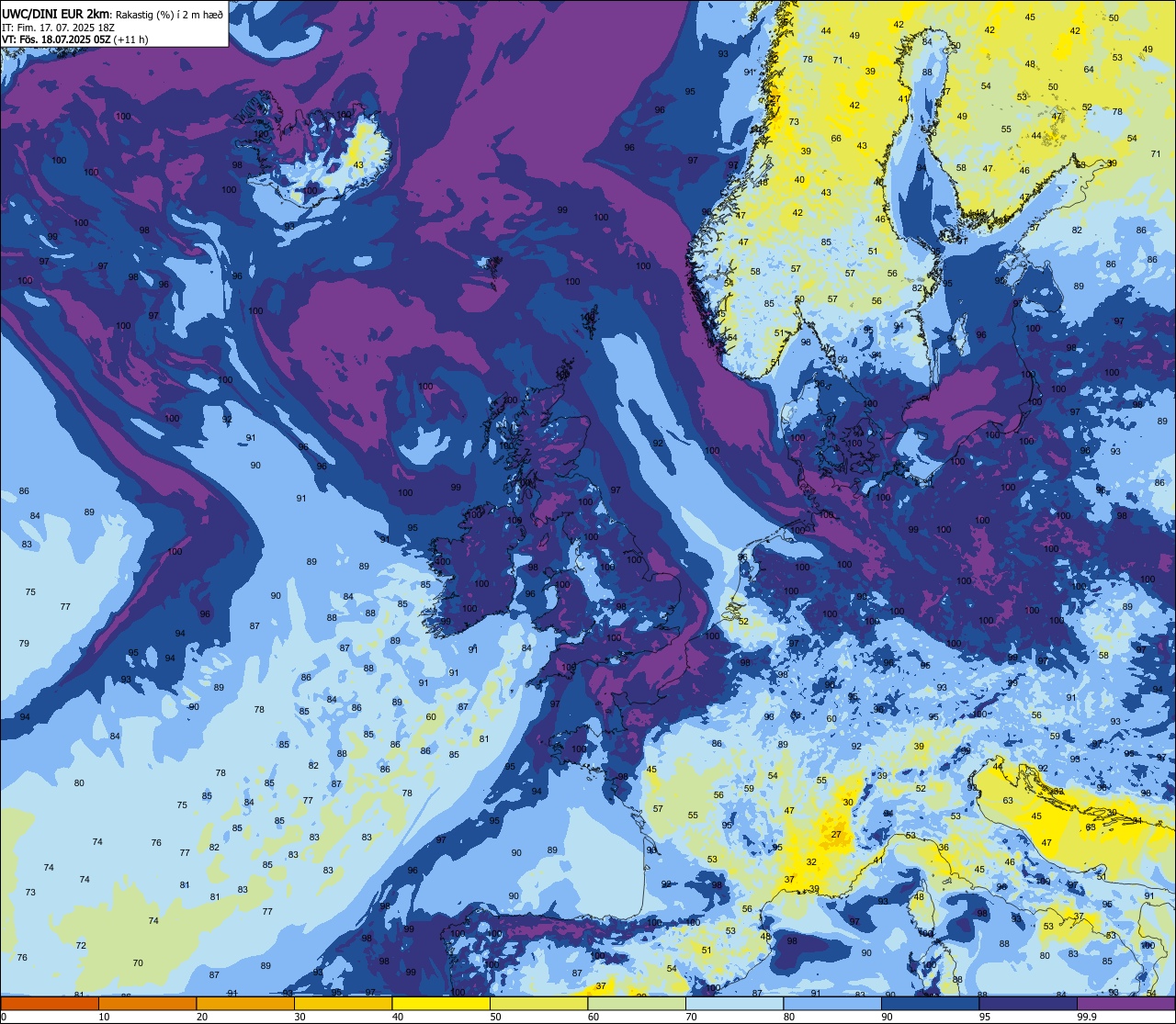Click the legend tick label 30

300,1017
